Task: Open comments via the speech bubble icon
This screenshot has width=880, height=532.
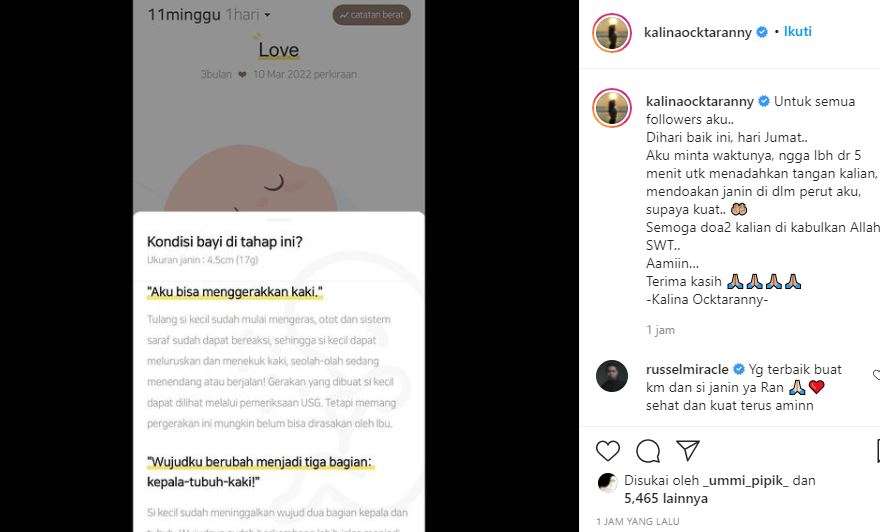Action: coord(648,451)
